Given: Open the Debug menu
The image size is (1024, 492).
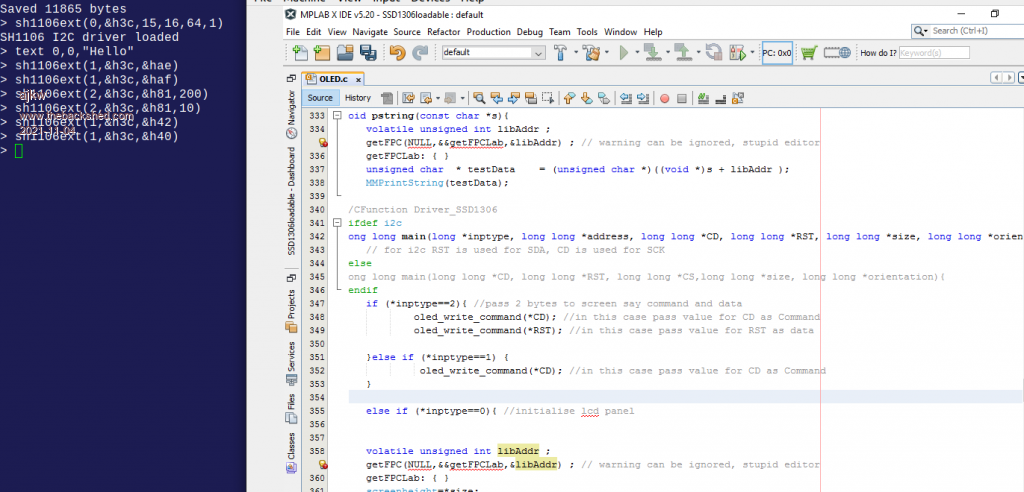Looking at the screenshot, I should pos(530,31).
